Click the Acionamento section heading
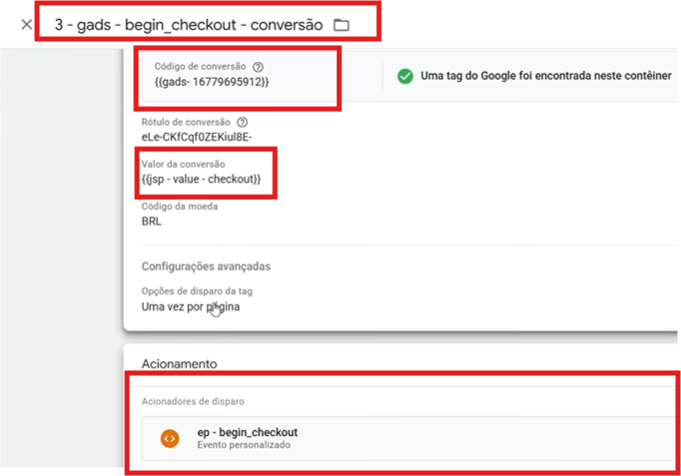681x476 pixels. (x=179, y=364)
